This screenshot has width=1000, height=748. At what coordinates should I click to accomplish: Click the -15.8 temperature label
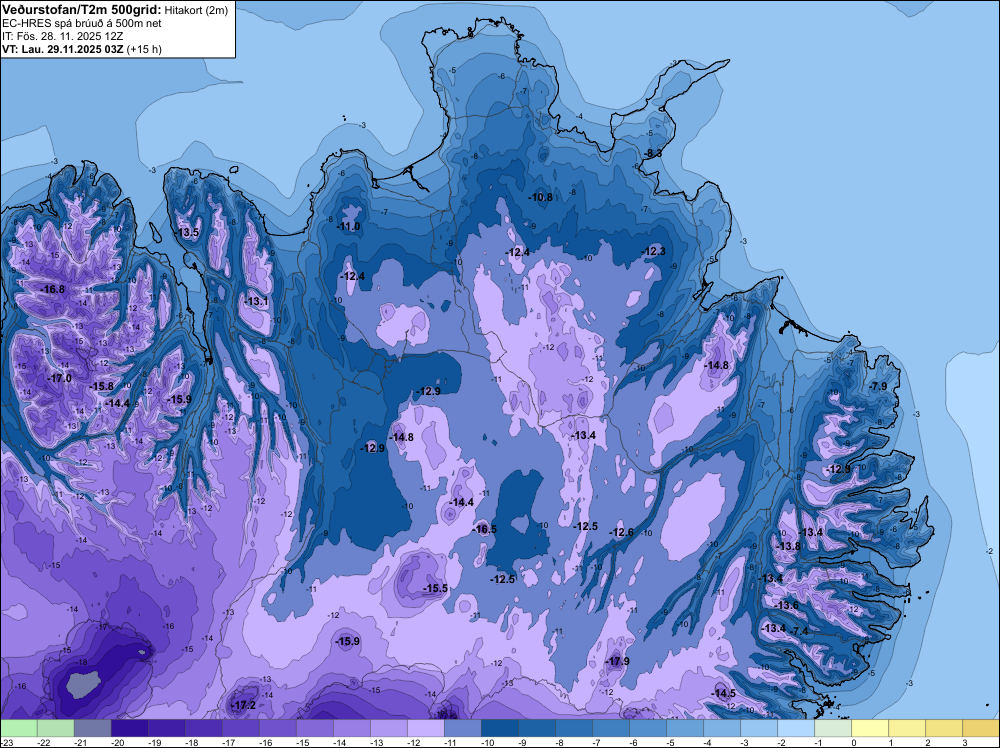(x=101, y=386)
